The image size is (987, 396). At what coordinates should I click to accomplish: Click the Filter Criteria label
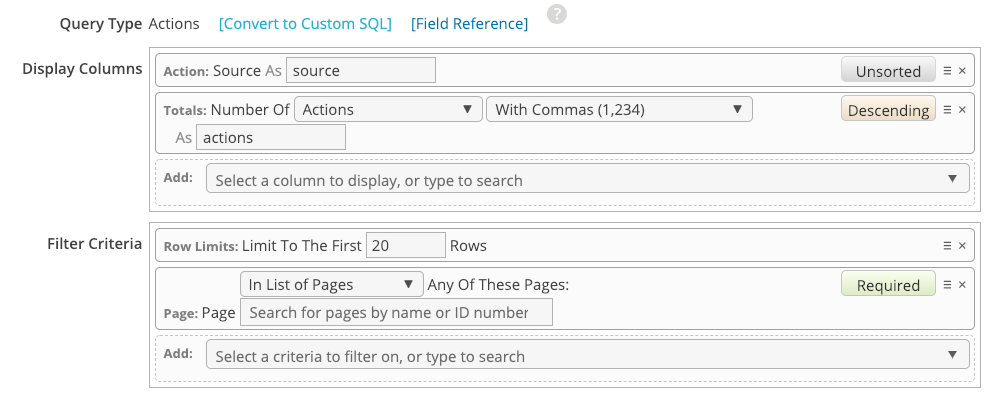coord(94,243)
